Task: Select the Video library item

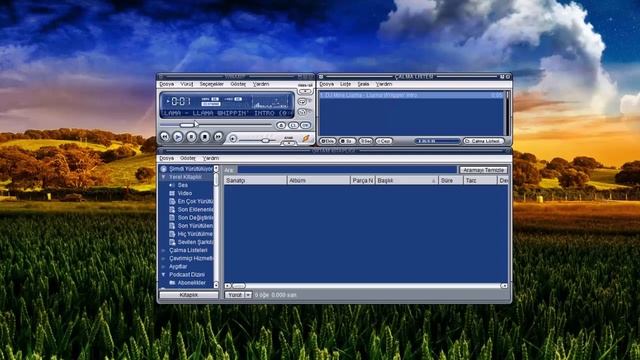Action: click(x=184, y=193)
